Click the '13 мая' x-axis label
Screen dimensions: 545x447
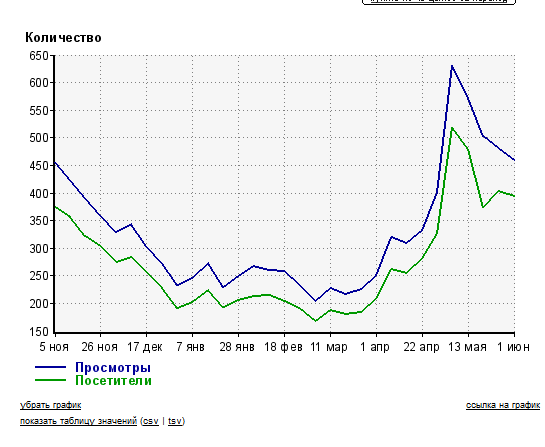pyautogui.click(x=467, y=347)
